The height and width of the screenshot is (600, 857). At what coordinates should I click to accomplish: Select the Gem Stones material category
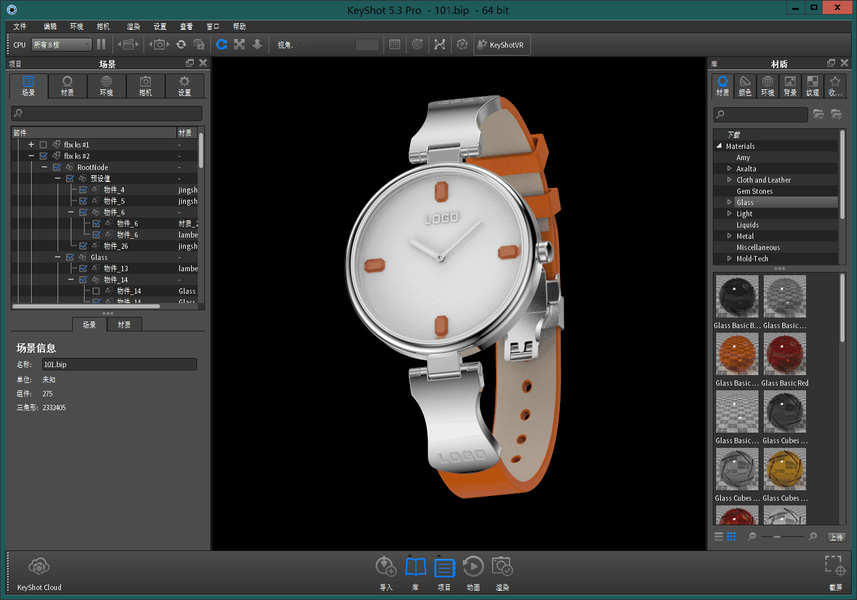click(754, 191)
